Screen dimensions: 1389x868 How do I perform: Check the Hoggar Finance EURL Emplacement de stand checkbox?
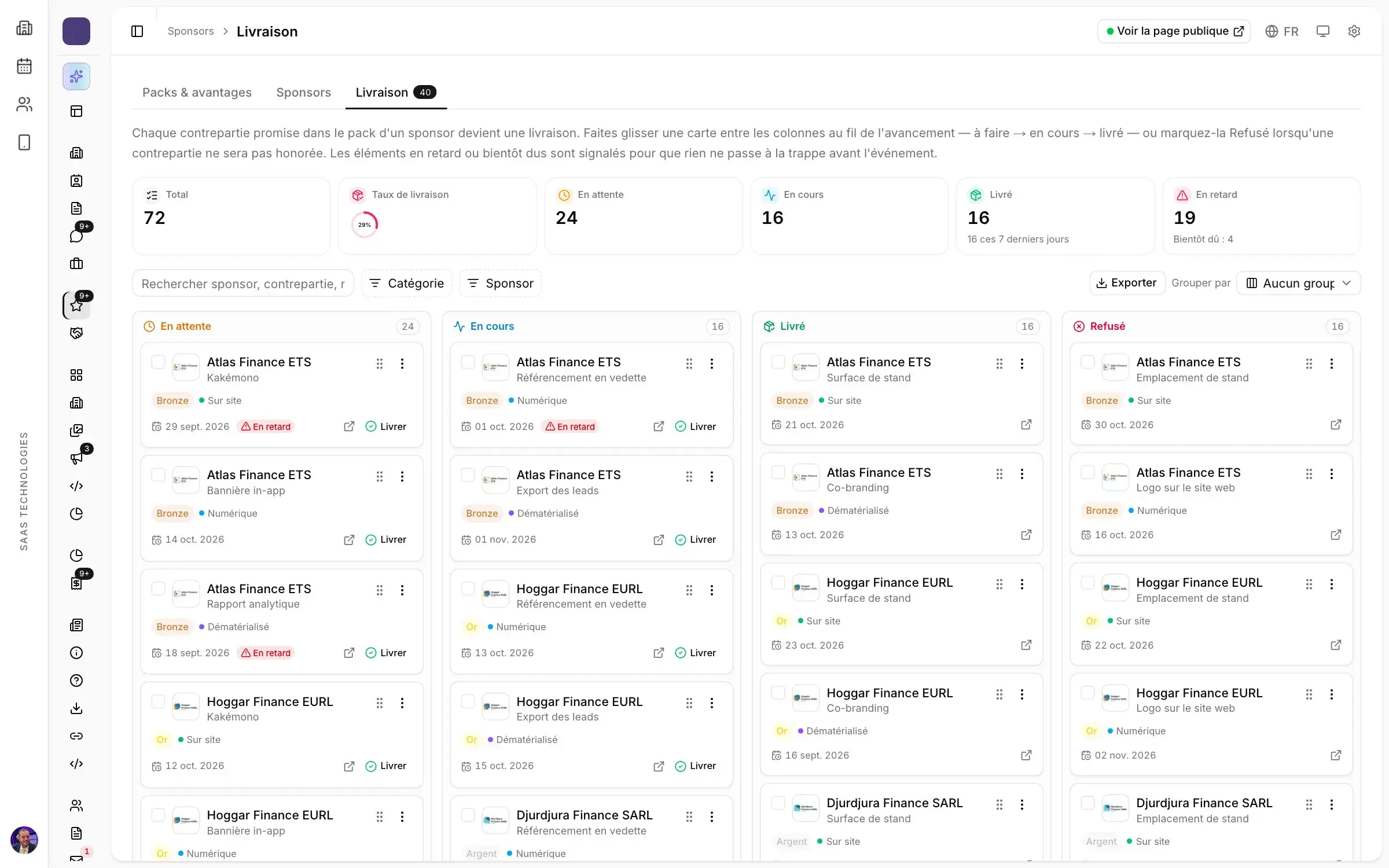coord(1087,583)
